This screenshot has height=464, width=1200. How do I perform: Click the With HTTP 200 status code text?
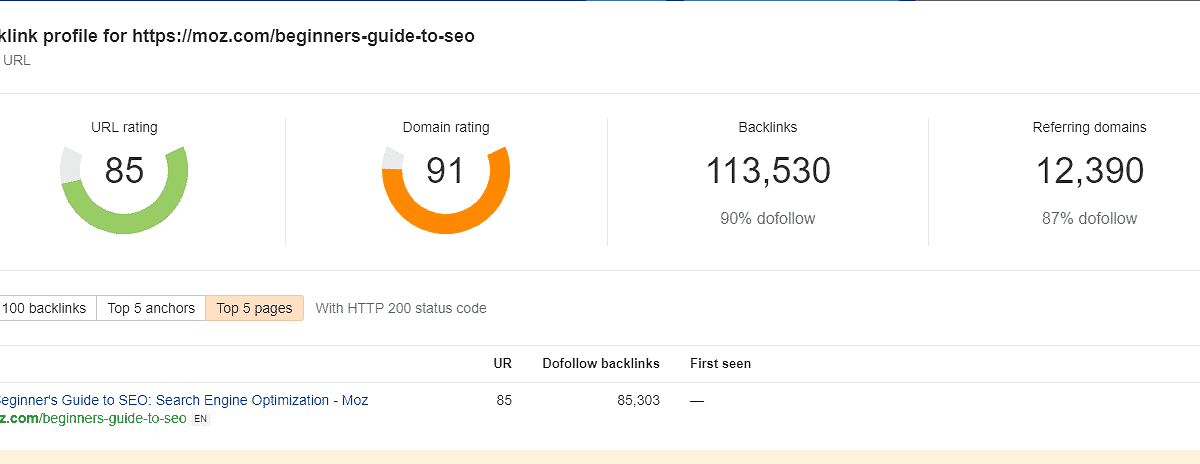point(401,308)
